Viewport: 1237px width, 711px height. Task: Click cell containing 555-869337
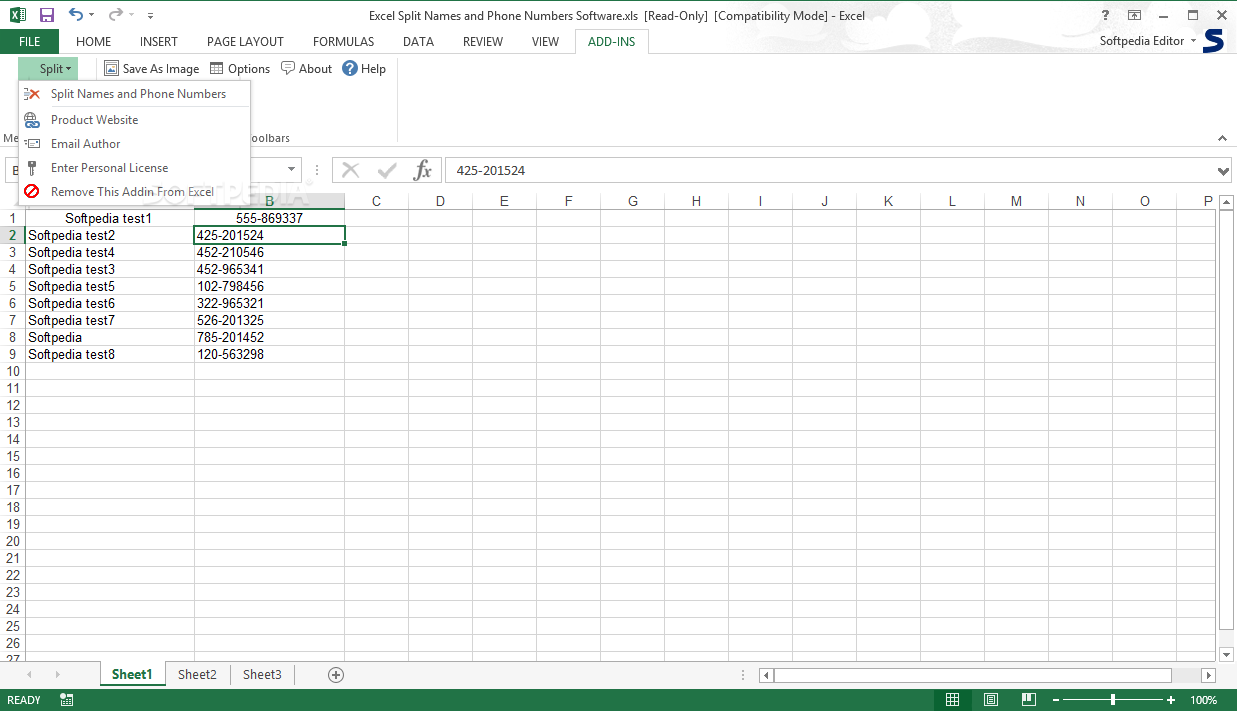point(269,218)
